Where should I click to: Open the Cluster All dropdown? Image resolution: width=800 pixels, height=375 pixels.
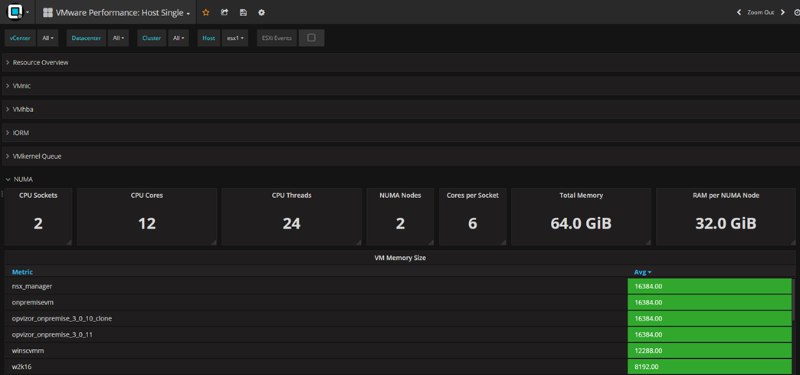(x=178, y=38)
